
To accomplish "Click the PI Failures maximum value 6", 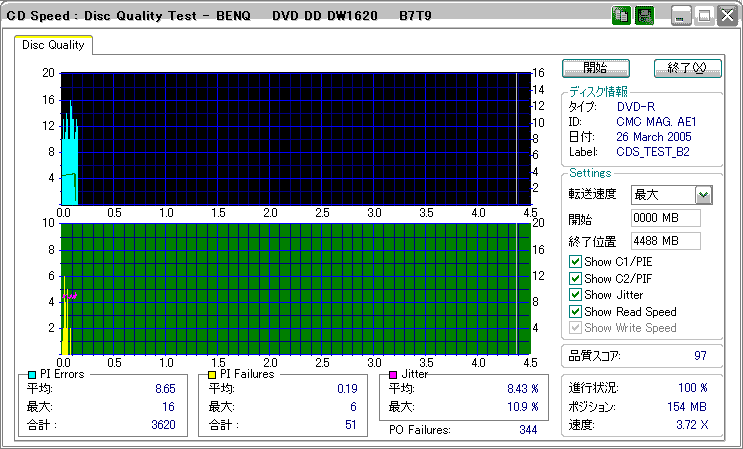I will (x=353, y=406).
